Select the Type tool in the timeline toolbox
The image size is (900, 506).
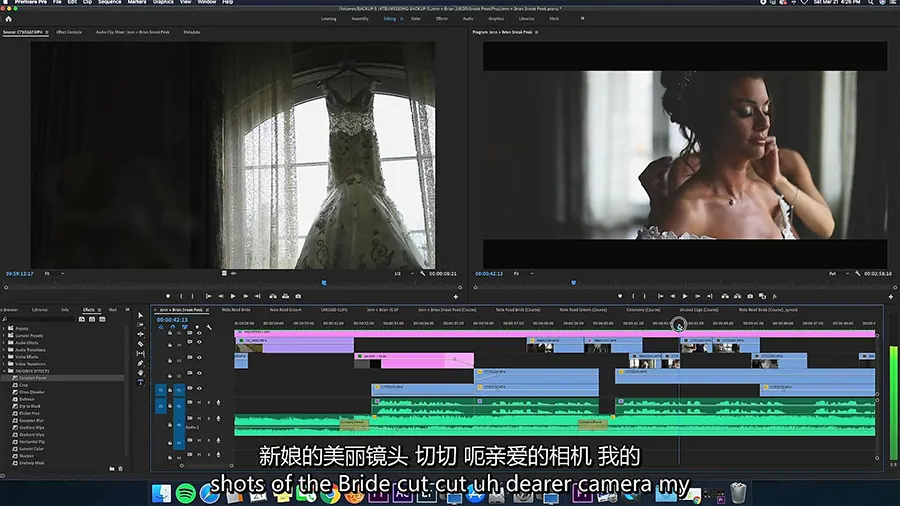click(140, 383)
